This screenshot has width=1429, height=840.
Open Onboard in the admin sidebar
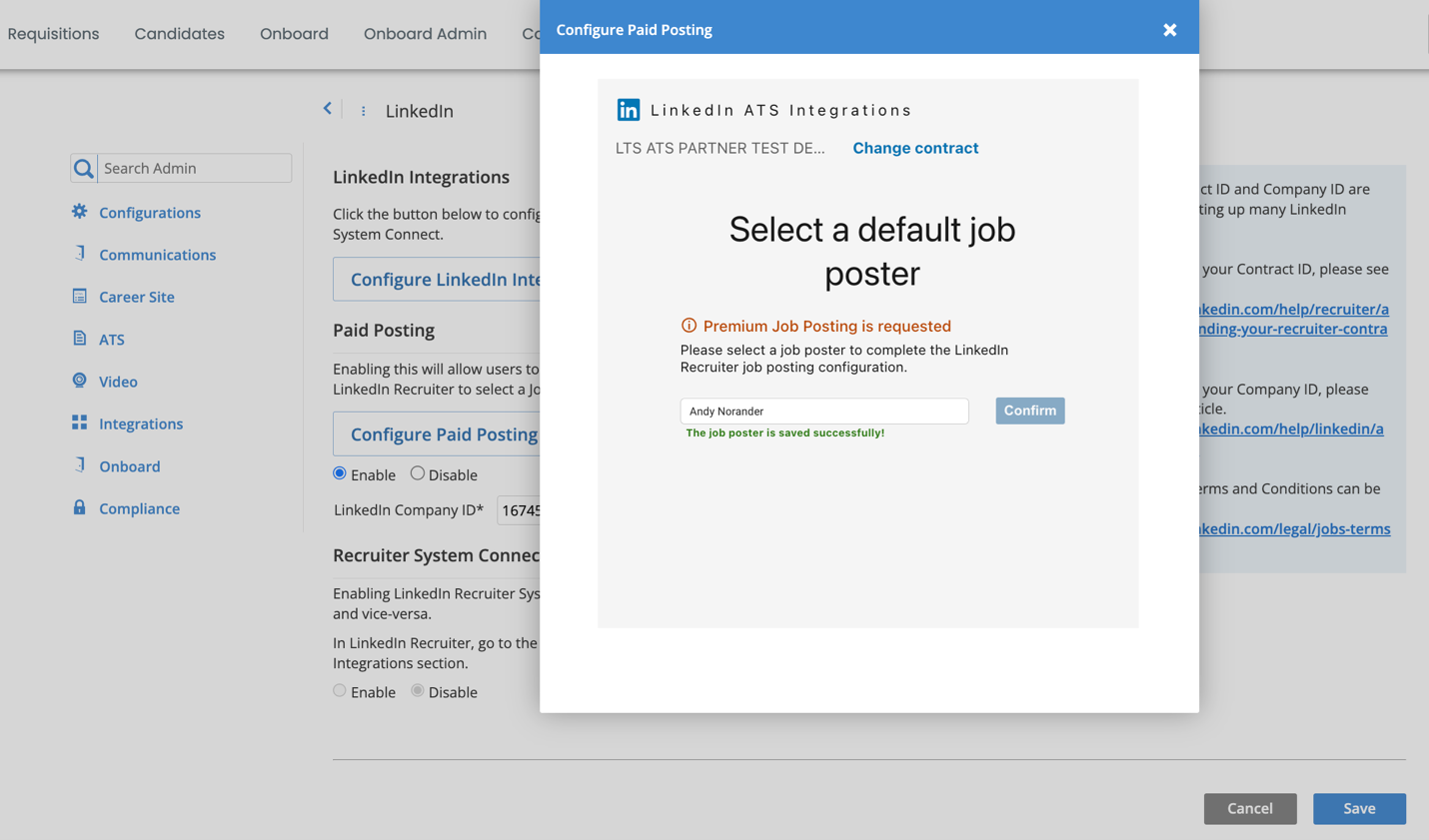(x=130, y=466)
